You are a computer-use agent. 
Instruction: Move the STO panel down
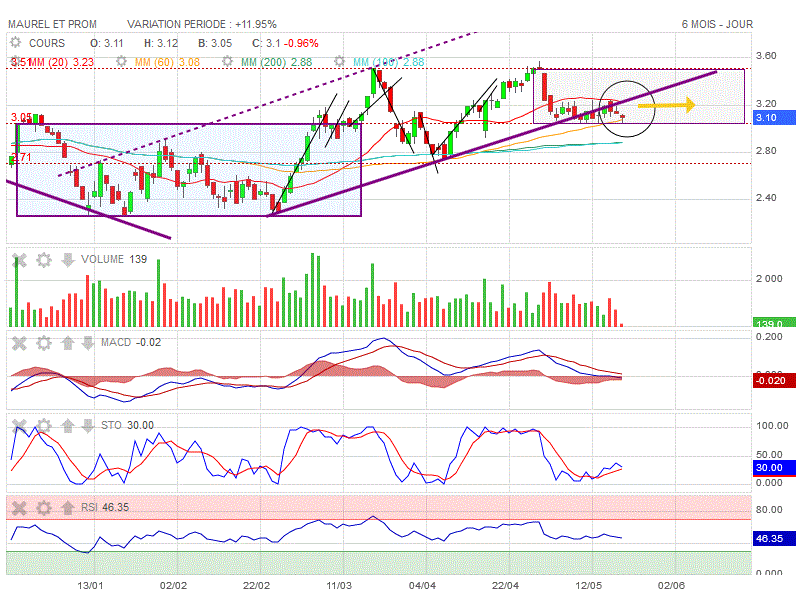tap(88, 426)
